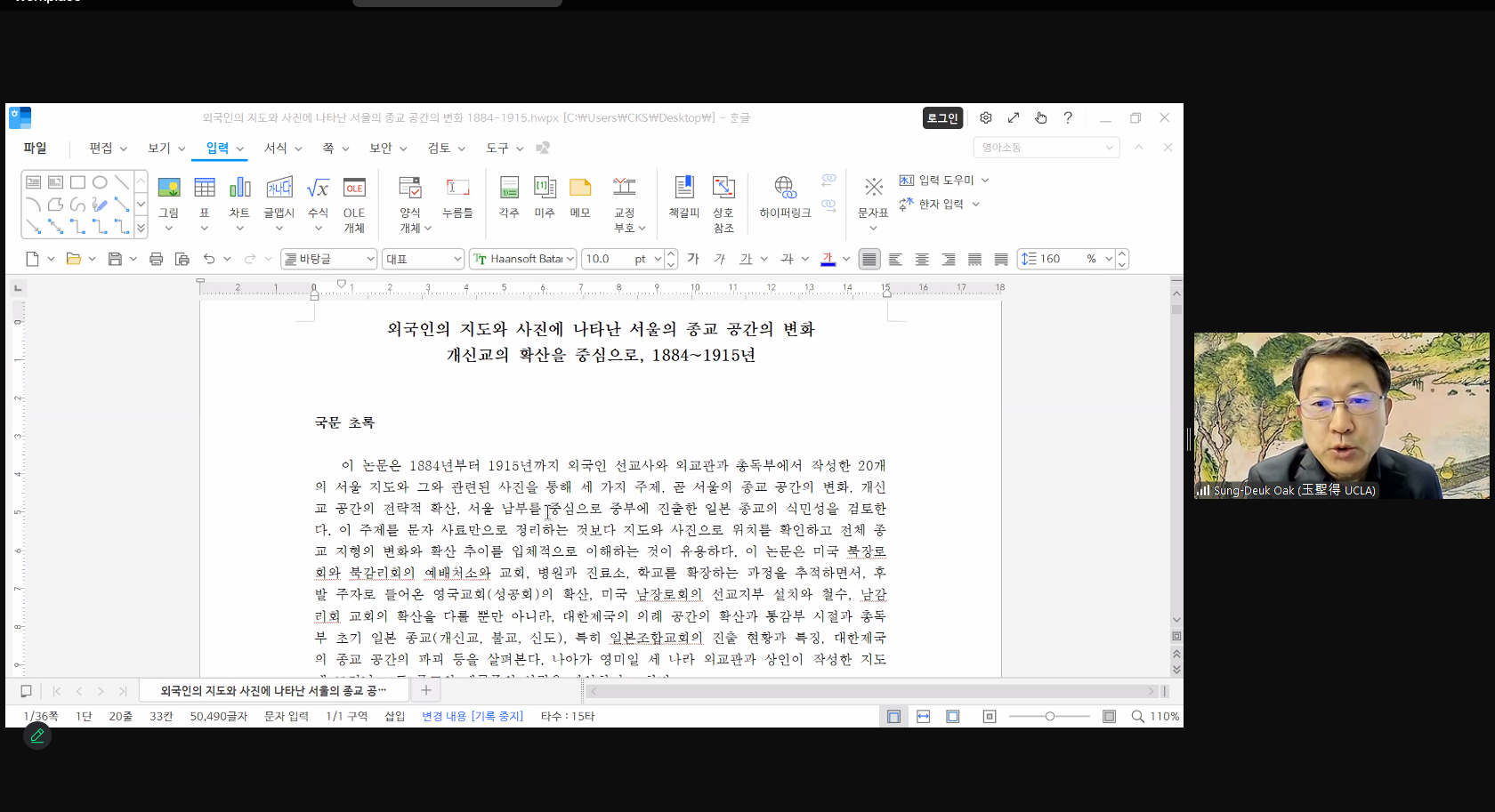Image resolution: width=1495 pixels, height=812 pixels.
Task: Enable justified paragraph alignment
Action: [869, 259]
